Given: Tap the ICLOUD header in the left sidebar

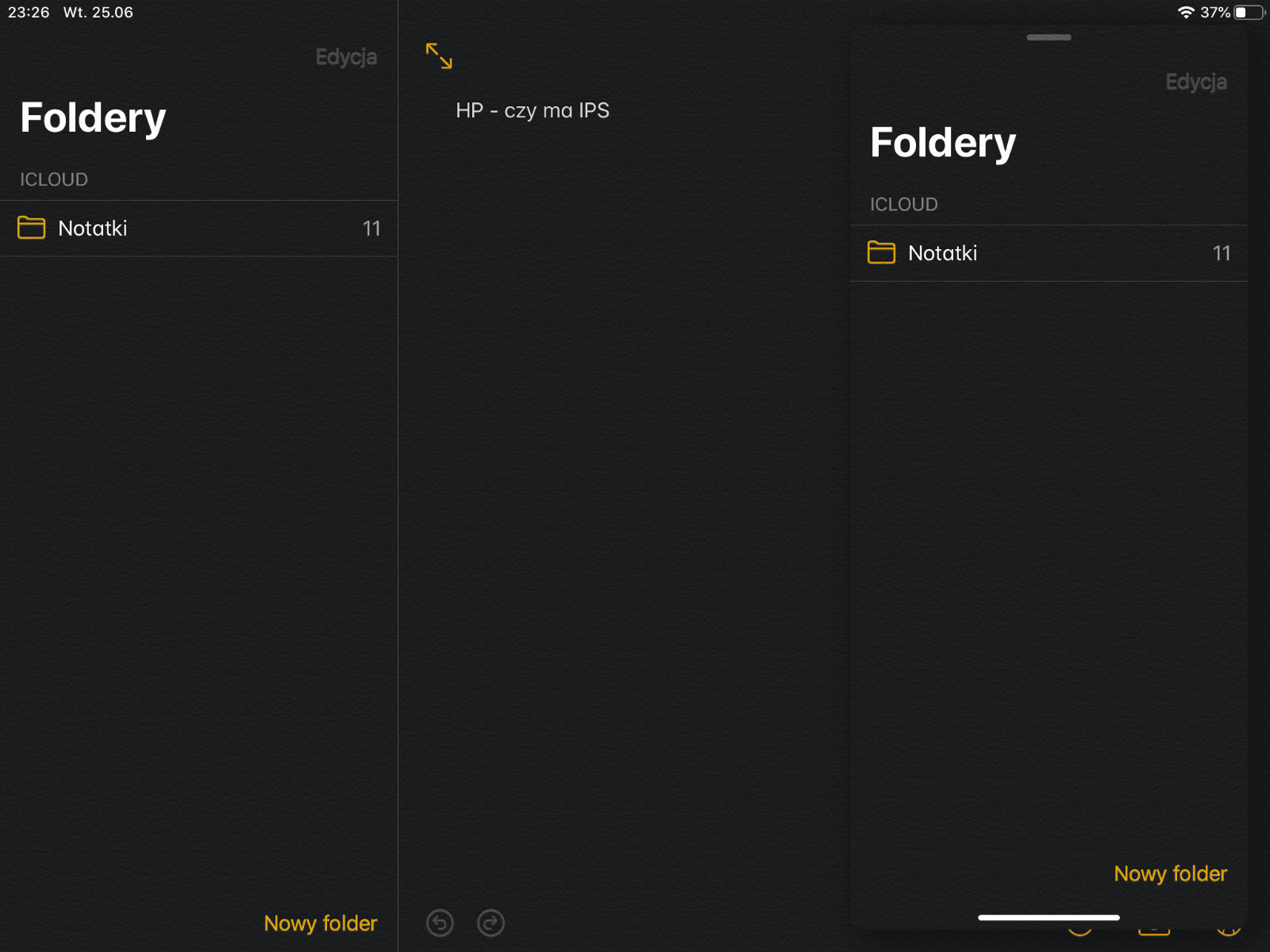Looking at the screenshot, I should (54, 179).
